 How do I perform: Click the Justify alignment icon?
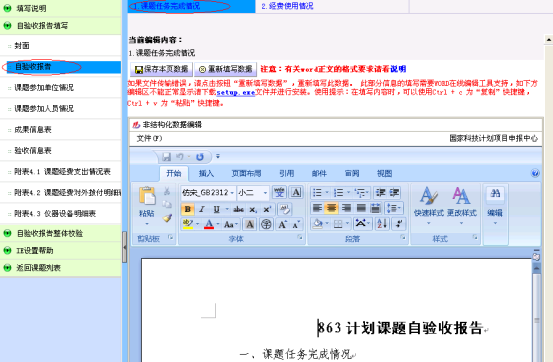[361, 208]
